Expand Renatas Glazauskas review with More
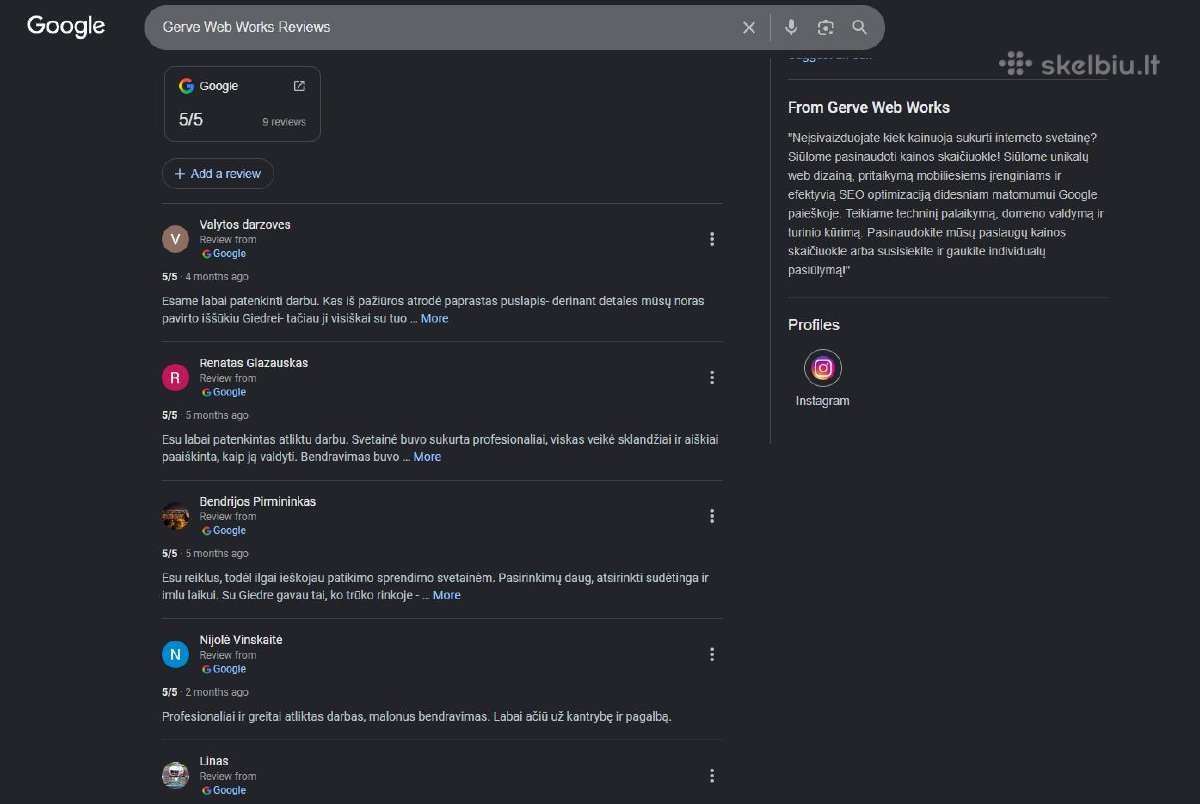The height and width of the screenshot is (804, 1200). [427, 457]
